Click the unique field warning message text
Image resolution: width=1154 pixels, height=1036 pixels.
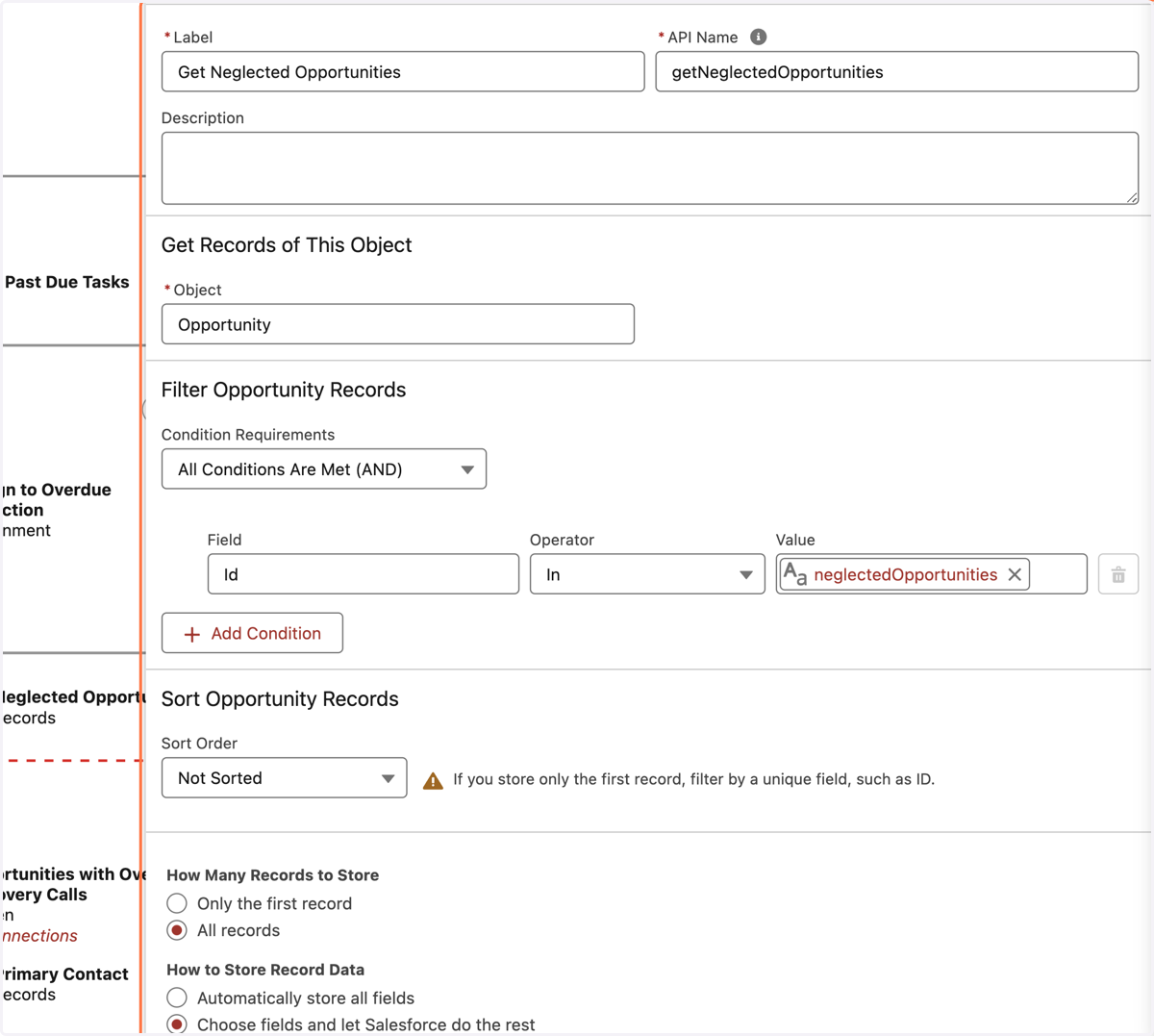tap(694, 779)
